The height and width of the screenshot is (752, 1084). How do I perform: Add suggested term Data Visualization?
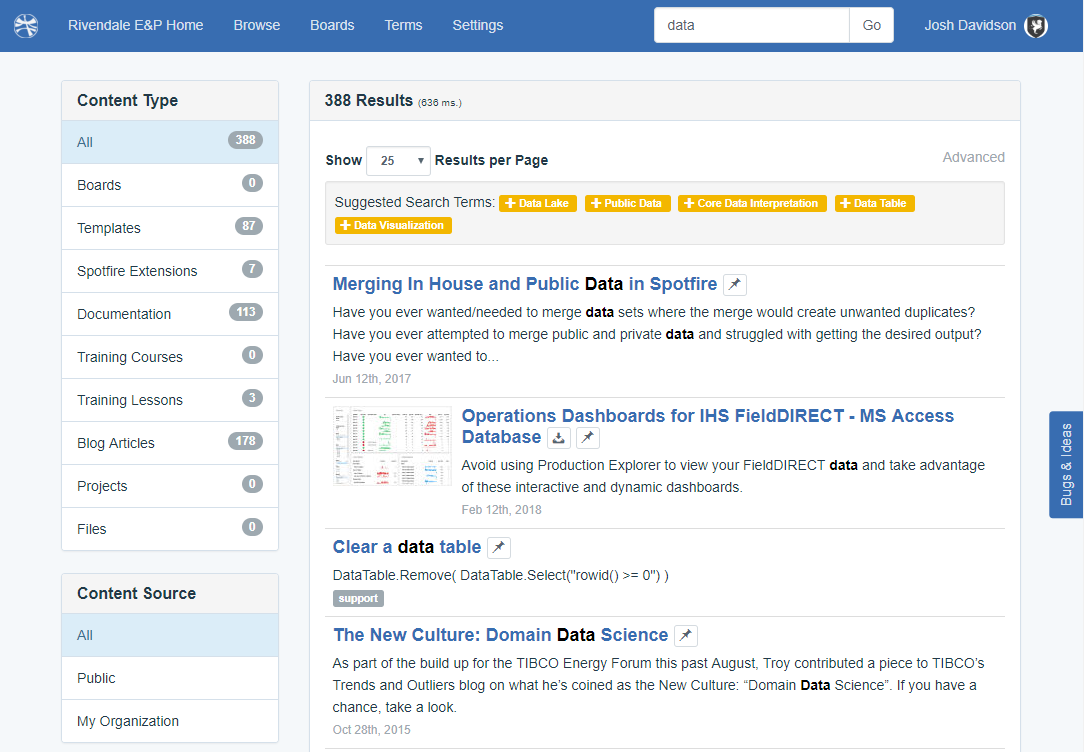click(x=393, y=225)
